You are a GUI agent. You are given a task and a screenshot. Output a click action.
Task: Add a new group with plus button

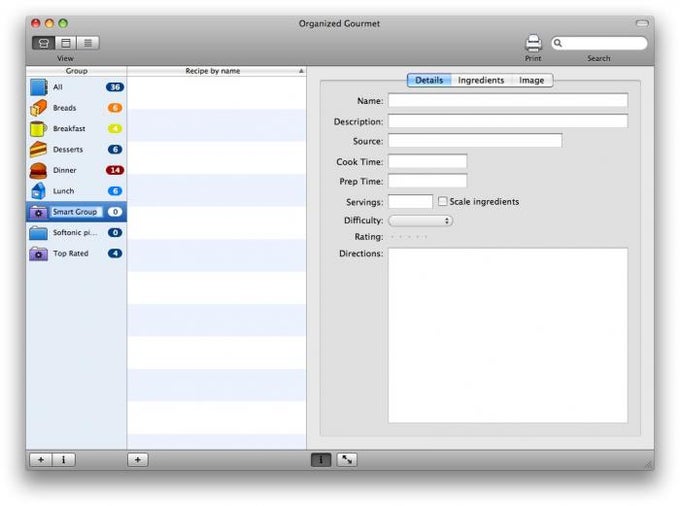41,460
